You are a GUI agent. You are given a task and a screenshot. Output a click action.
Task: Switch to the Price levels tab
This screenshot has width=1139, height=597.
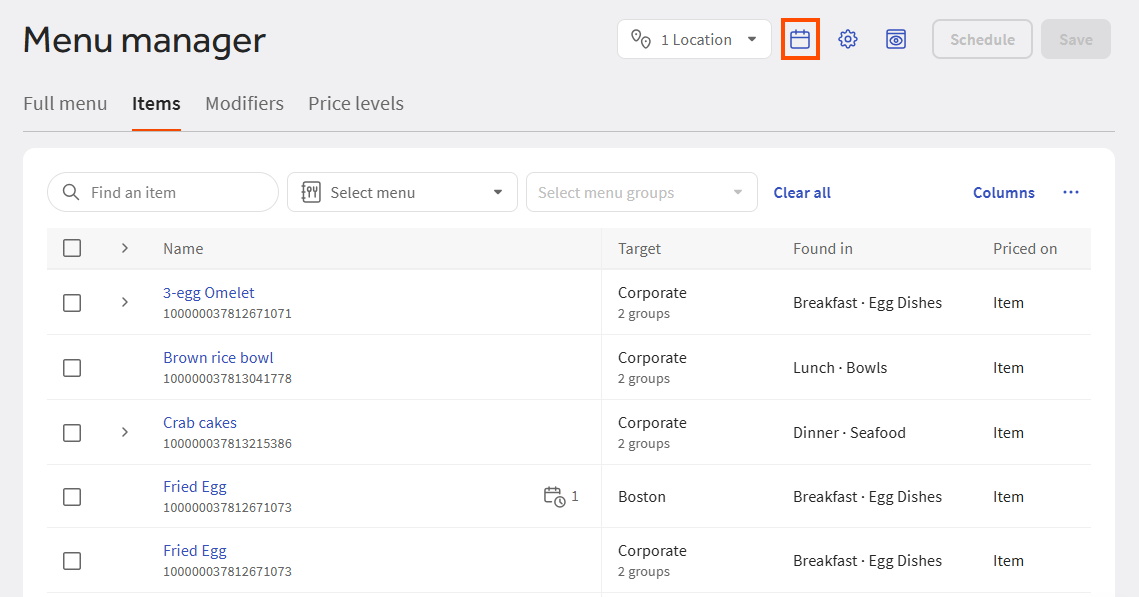tap(355, 103)
